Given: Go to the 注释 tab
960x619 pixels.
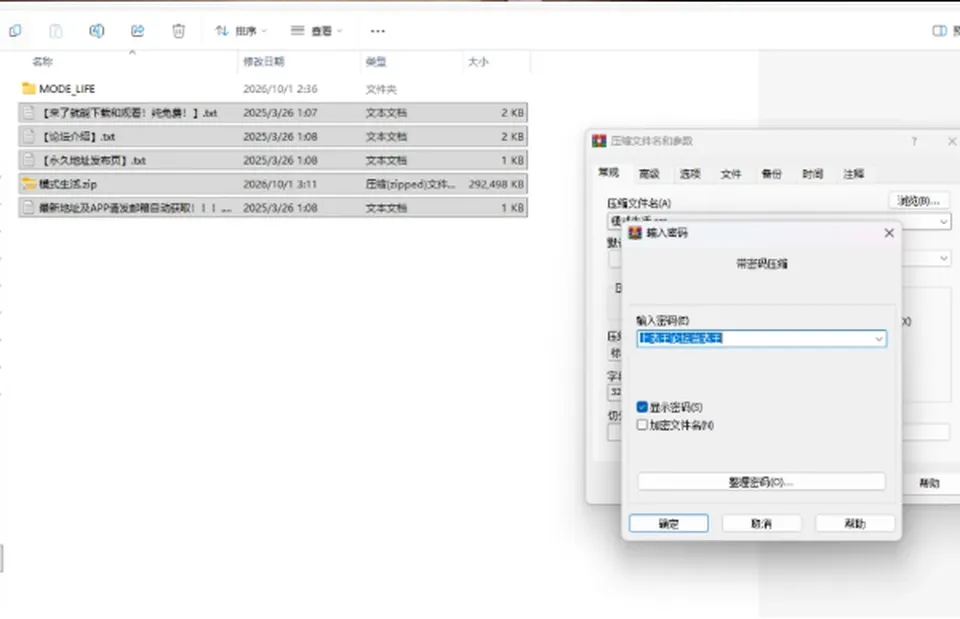Looking at the screenshot, I should 853,174.
